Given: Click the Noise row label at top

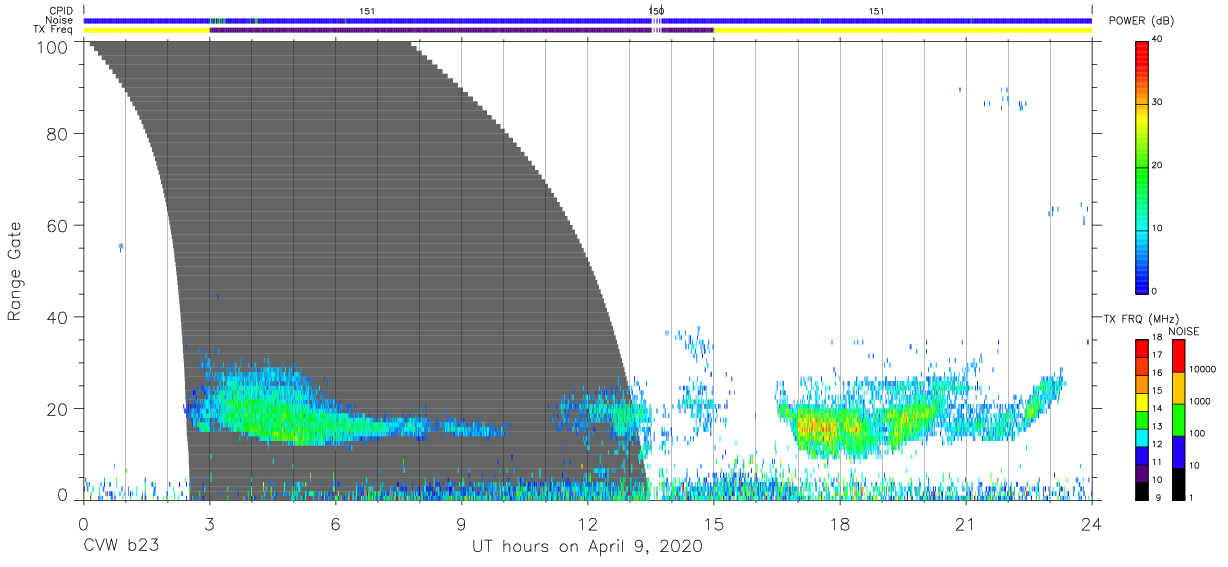Looking at the screenshot, I should pos(58,20).
